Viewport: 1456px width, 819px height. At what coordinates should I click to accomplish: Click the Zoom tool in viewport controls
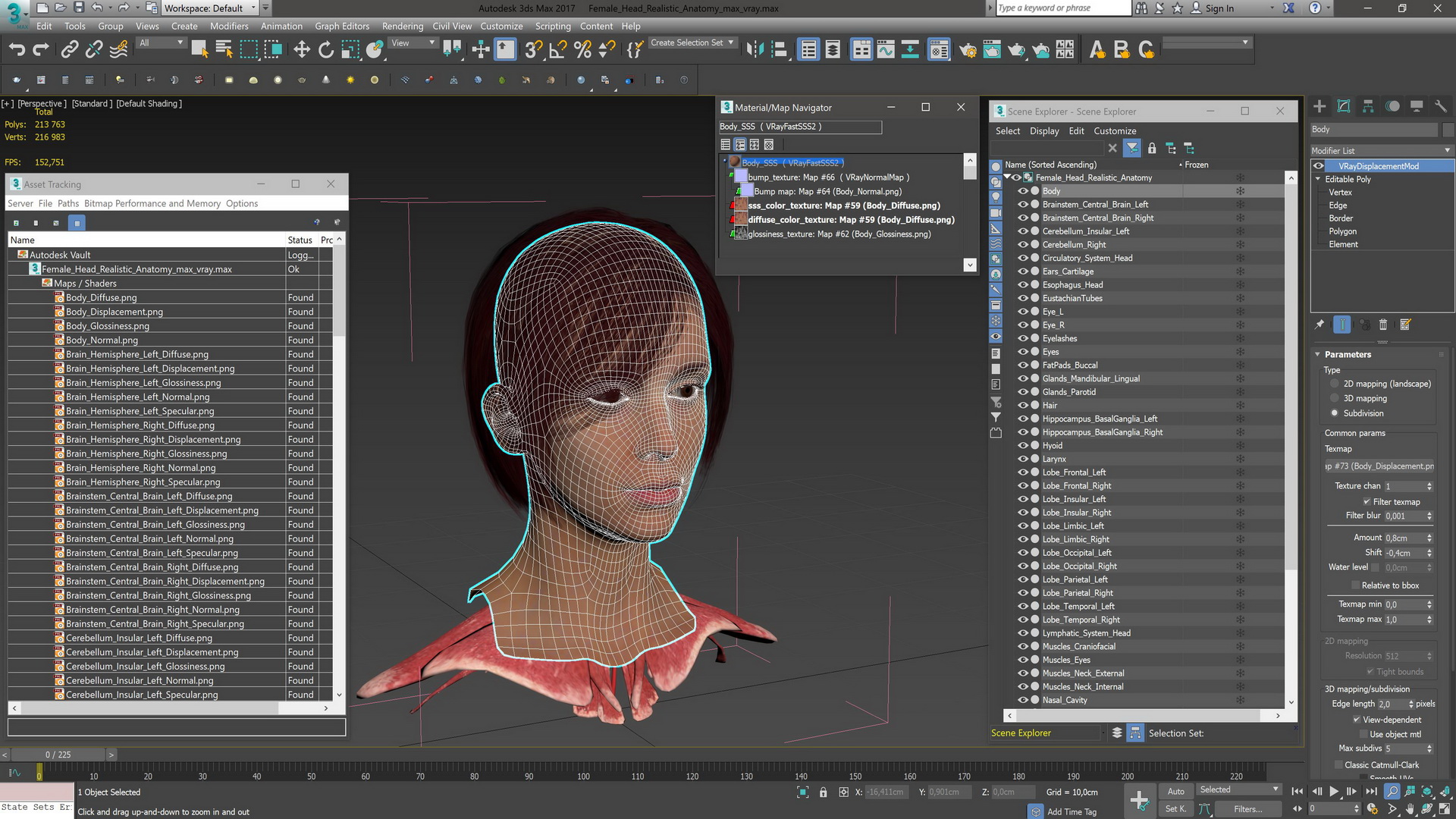coord(1392,791)
